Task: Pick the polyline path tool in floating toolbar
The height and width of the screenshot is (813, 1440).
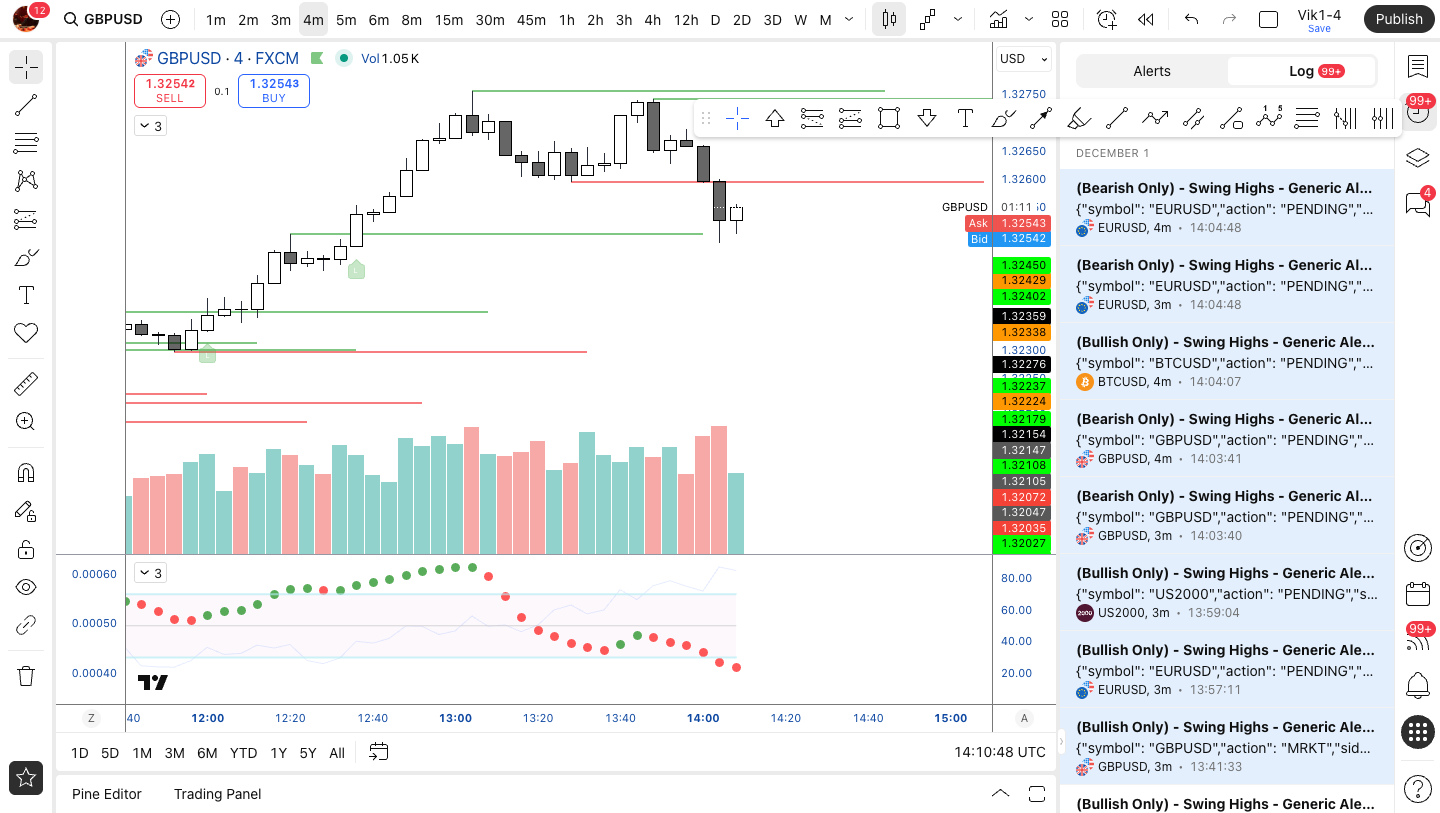Action: [x=1155, y=119]
